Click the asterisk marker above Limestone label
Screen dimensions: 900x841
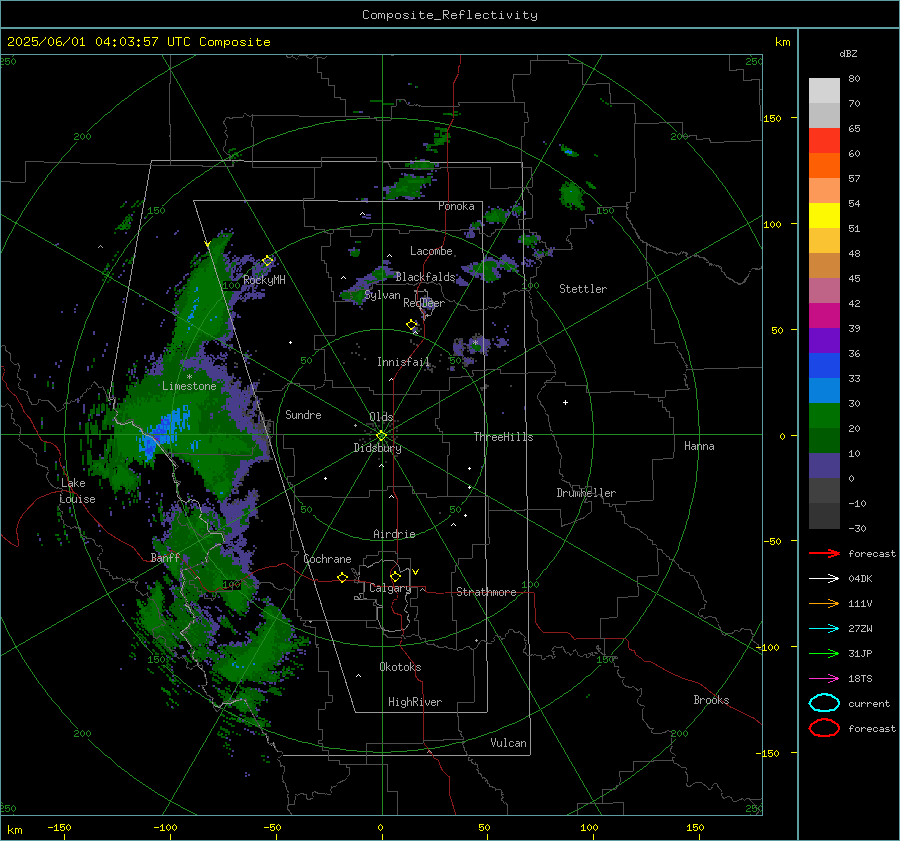coord(189,377)
